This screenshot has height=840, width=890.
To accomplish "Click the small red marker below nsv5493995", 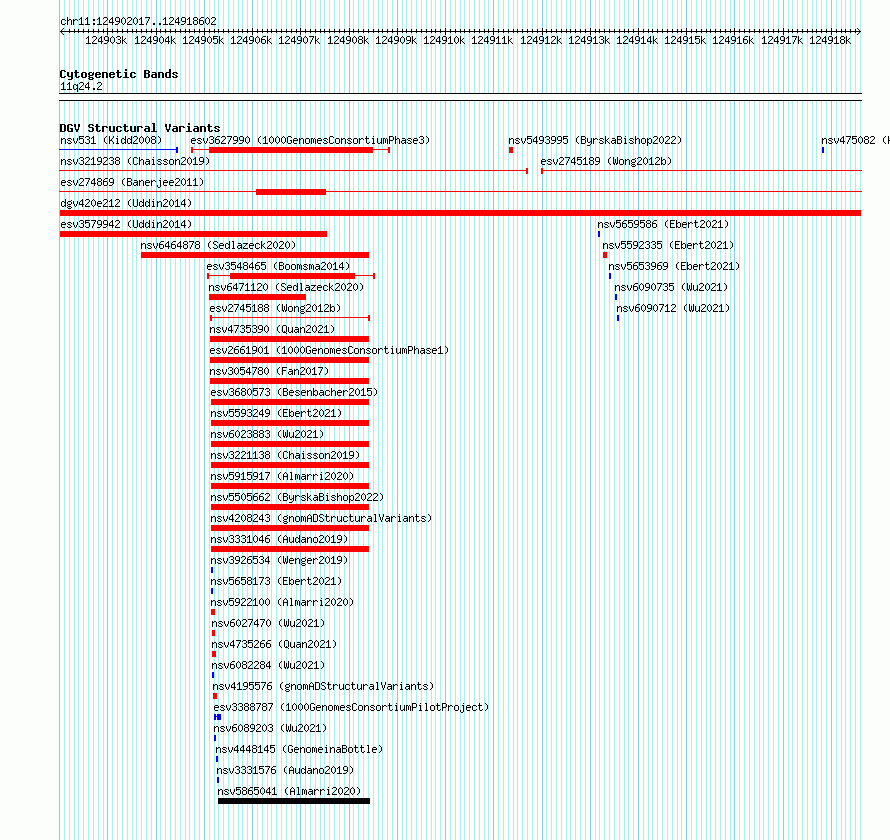I will 511,150.
